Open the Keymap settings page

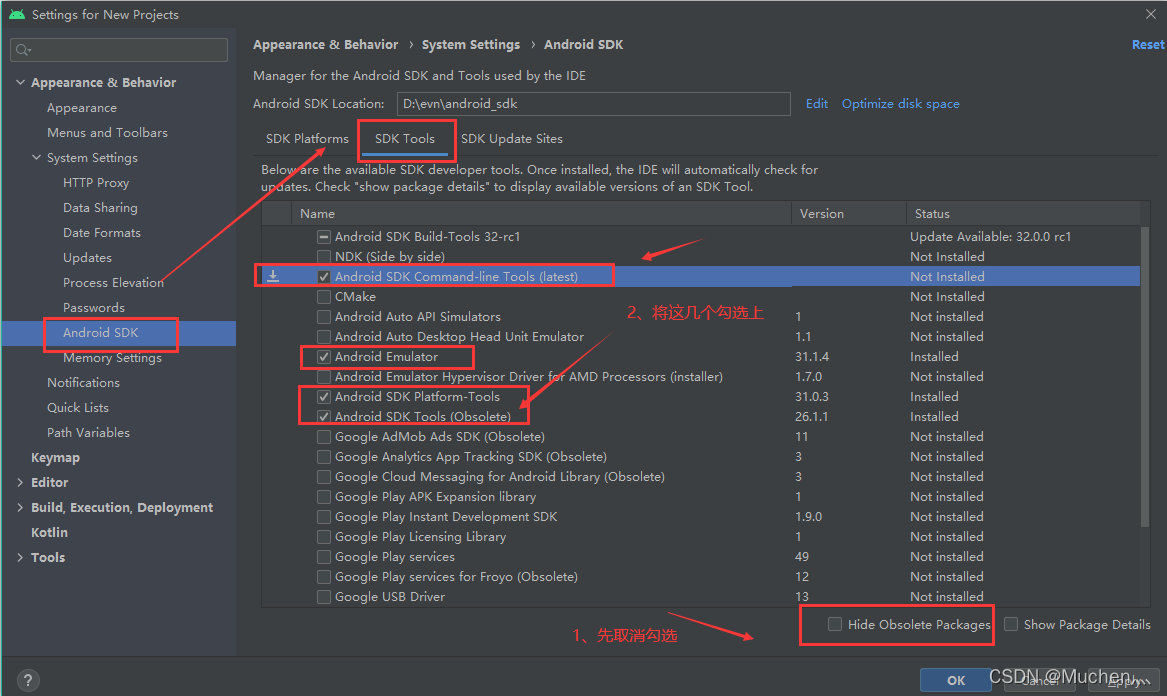[55, 458]
